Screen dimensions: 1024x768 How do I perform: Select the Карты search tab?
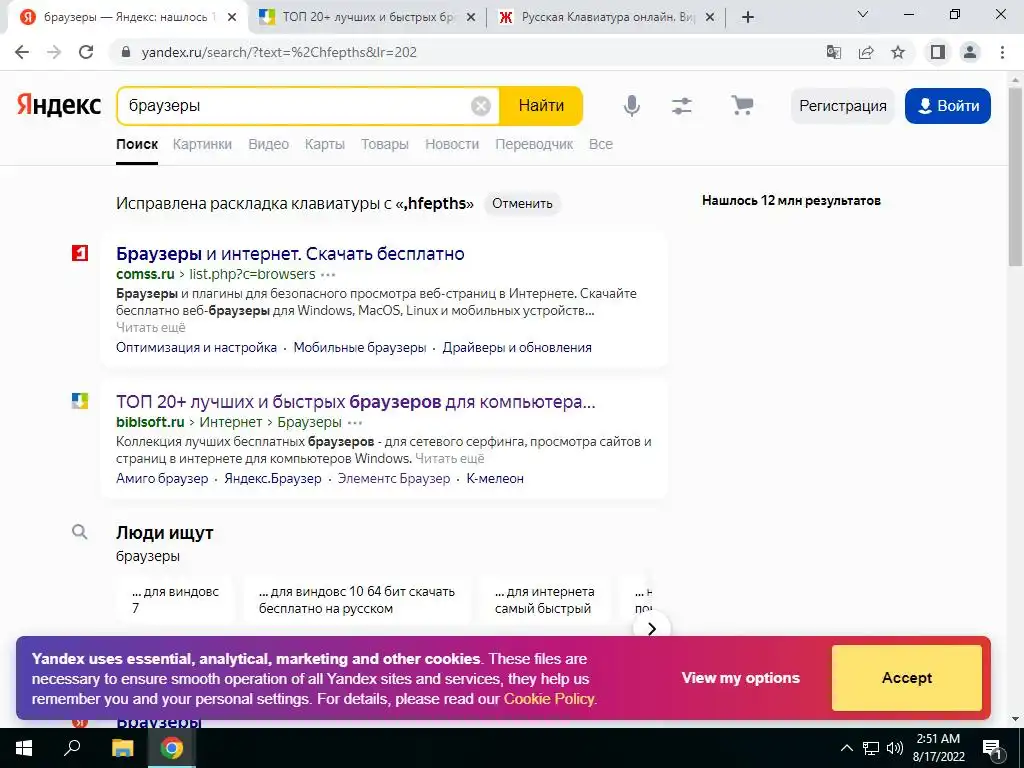[325, 144]
